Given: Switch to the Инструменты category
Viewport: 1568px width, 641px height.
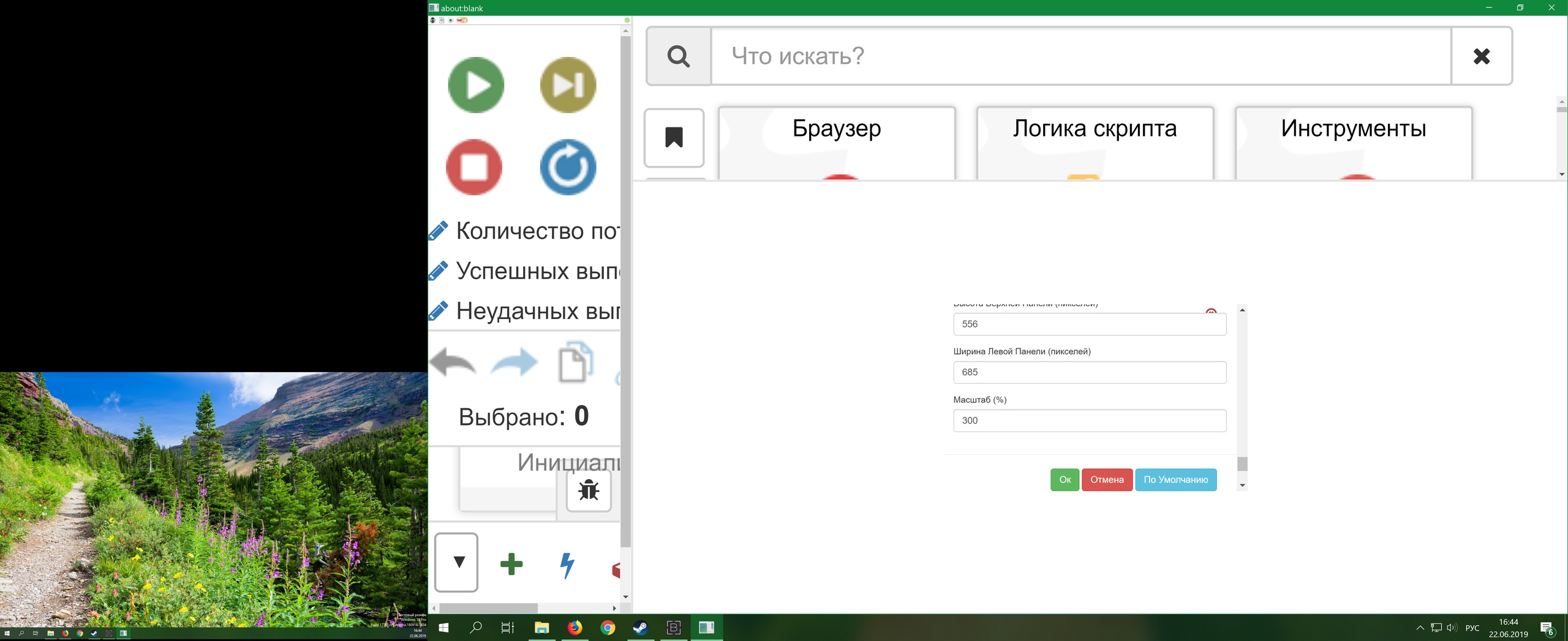Looking at the screenshot, I should point(1353,129).
